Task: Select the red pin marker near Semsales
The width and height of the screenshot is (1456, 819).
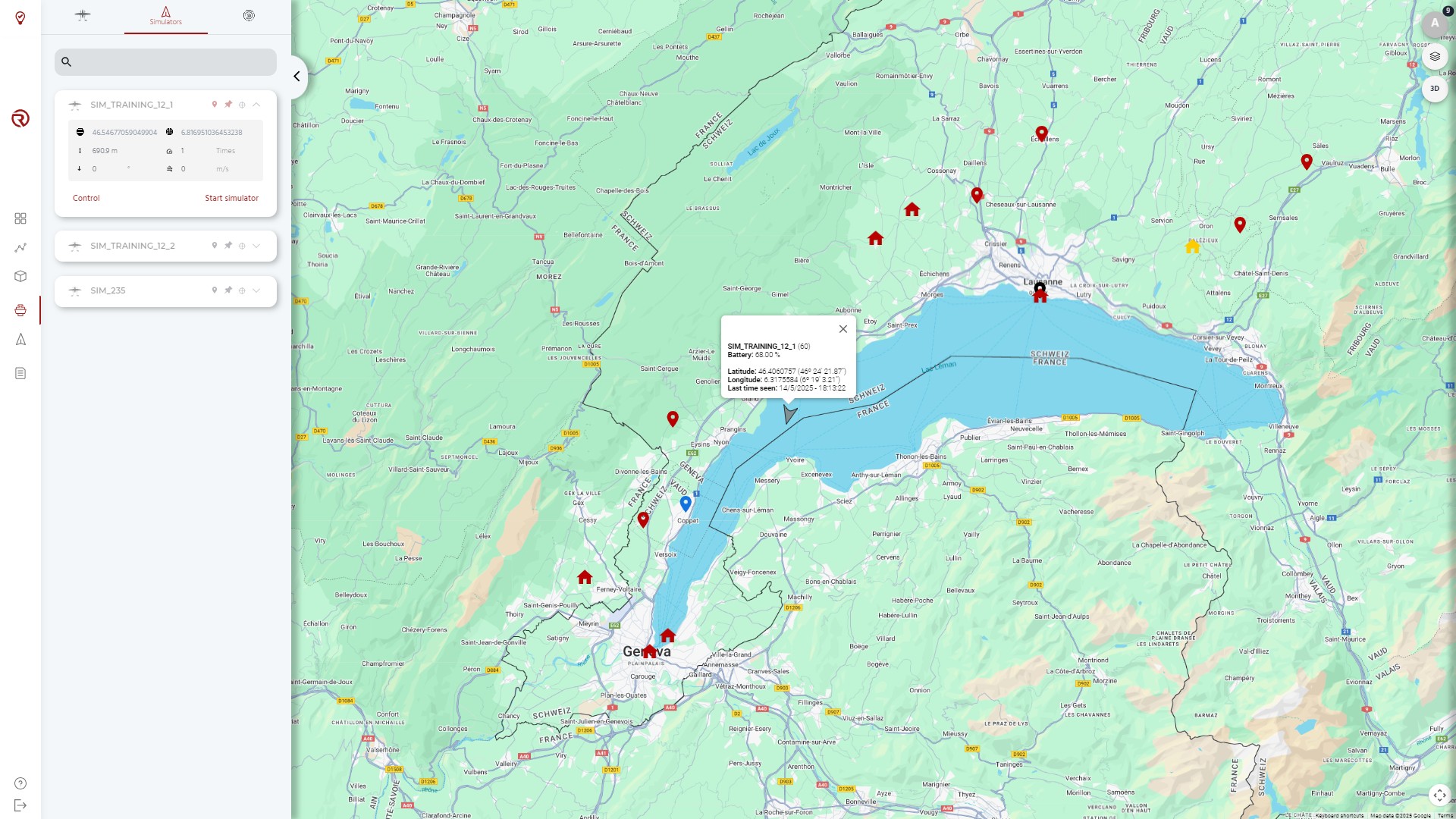Action: pos(1240,224)
